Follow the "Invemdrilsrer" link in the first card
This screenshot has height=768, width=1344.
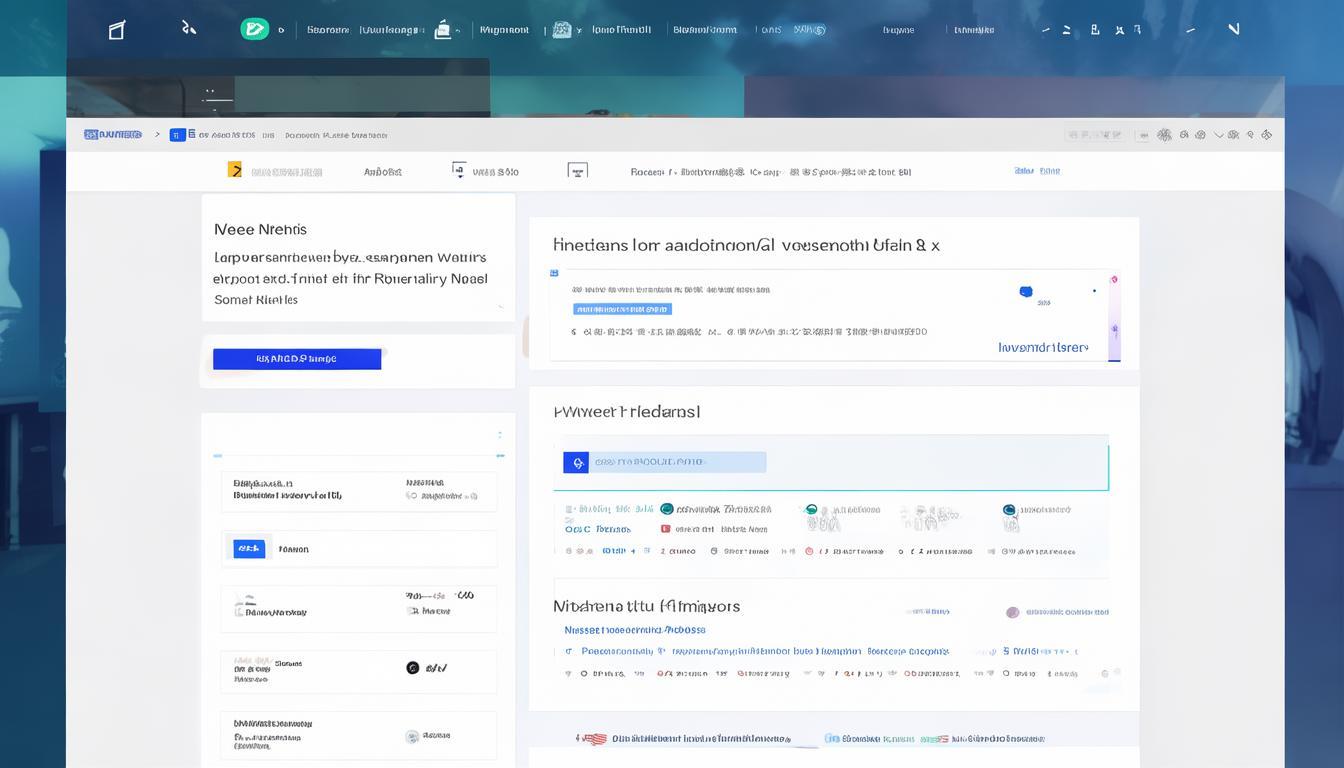pos(1043,347)
